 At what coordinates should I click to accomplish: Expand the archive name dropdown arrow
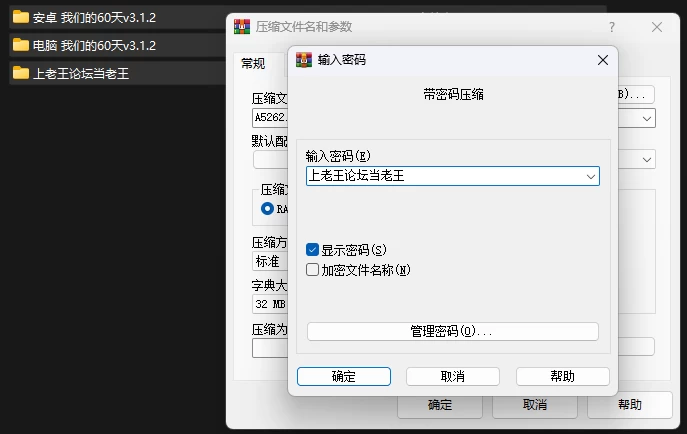(647, 119)
